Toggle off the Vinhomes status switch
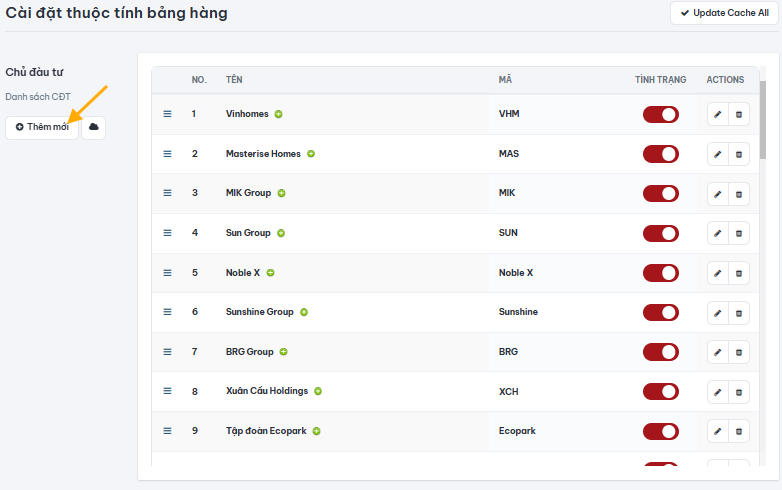Screen dimensions: 782x490 coord(661,115)
